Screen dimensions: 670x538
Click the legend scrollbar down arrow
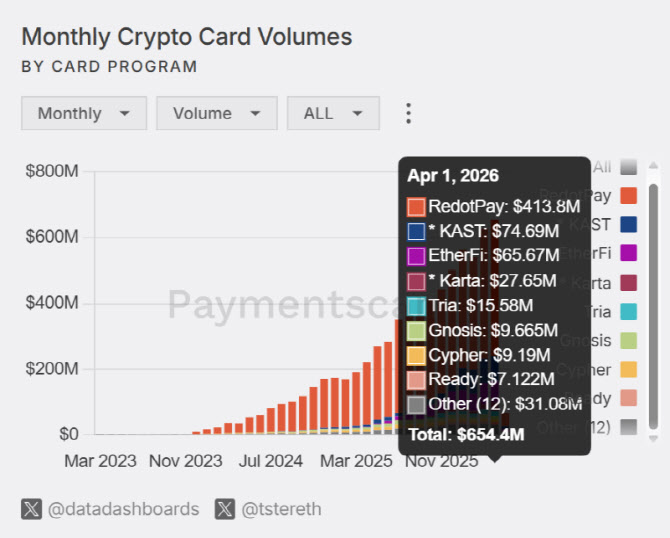[x=653, y=439]
